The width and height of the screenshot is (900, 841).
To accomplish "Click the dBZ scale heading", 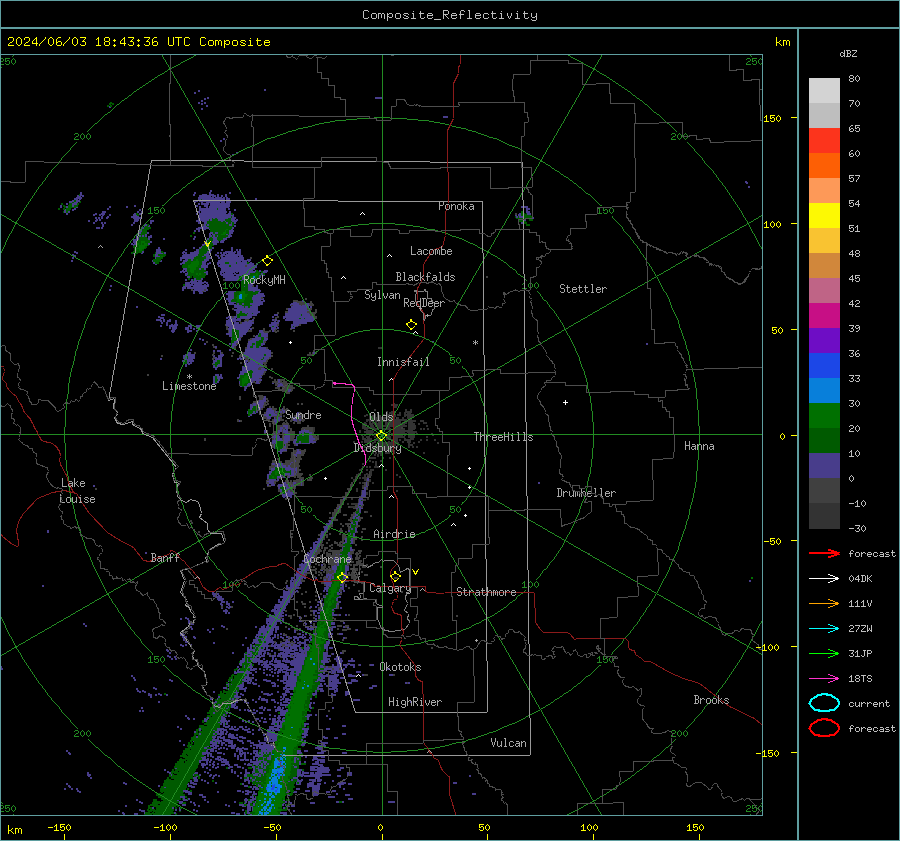I will click(848, 54).
